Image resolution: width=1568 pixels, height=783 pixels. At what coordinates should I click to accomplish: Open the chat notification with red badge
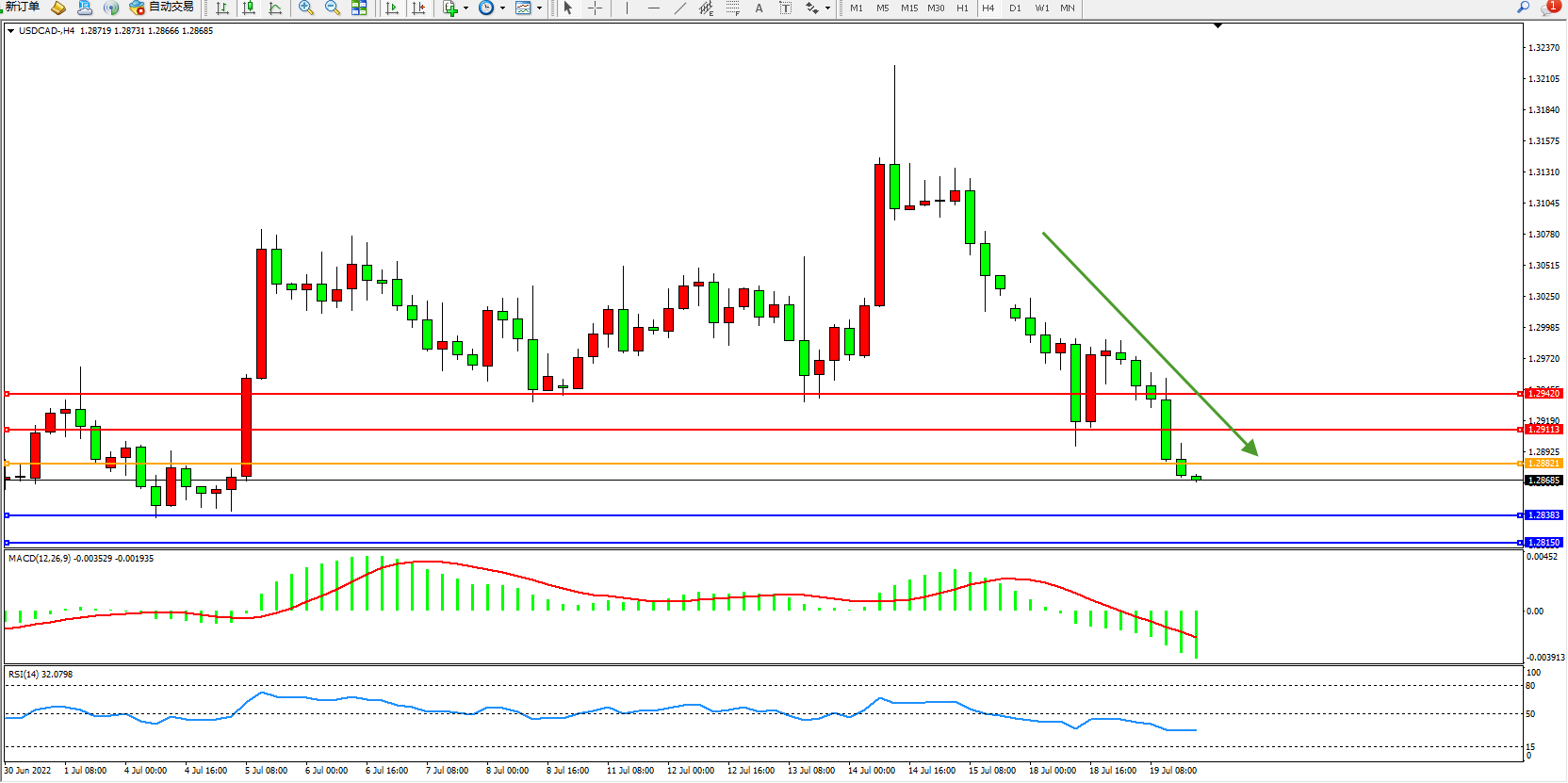(x=1549, y=8)
